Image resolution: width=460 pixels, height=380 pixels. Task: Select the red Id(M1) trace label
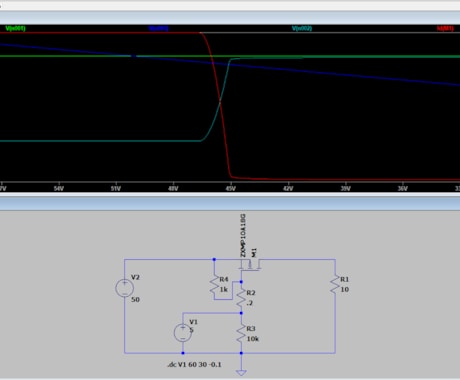445,29
